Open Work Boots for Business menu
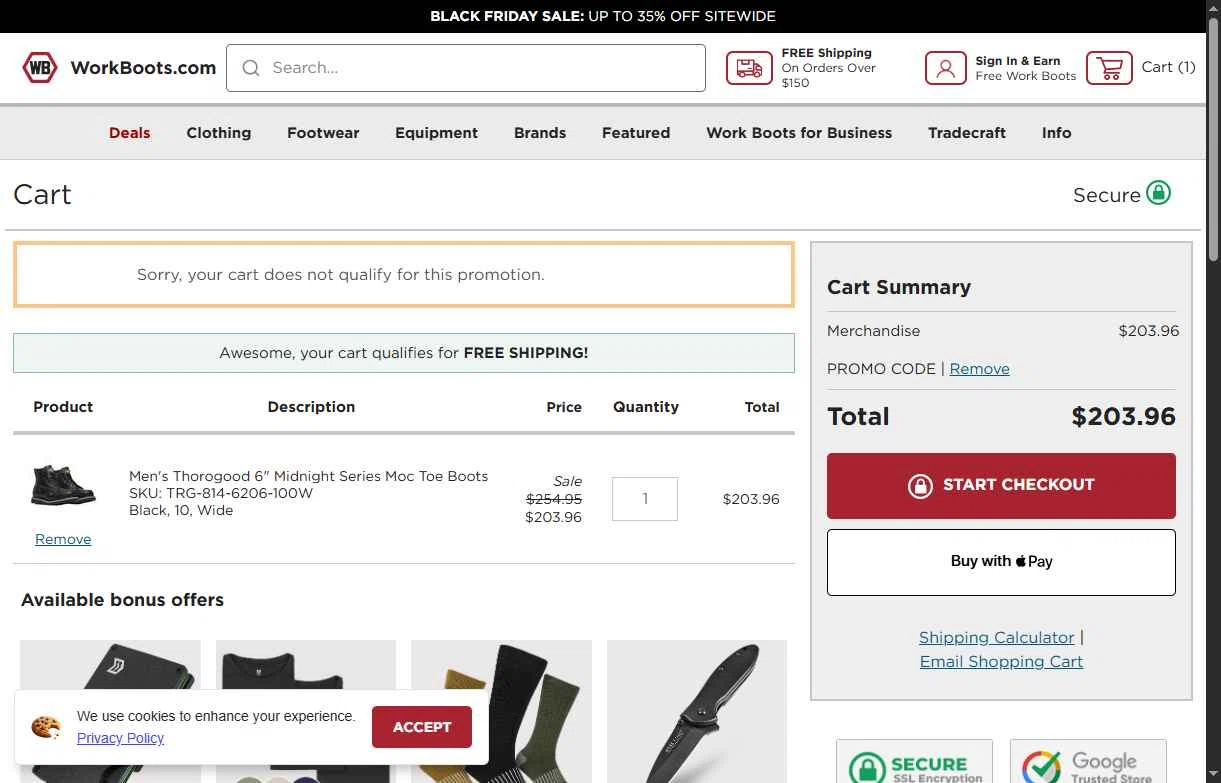The width and height of the screenshot is (1221, 783). 799,133
